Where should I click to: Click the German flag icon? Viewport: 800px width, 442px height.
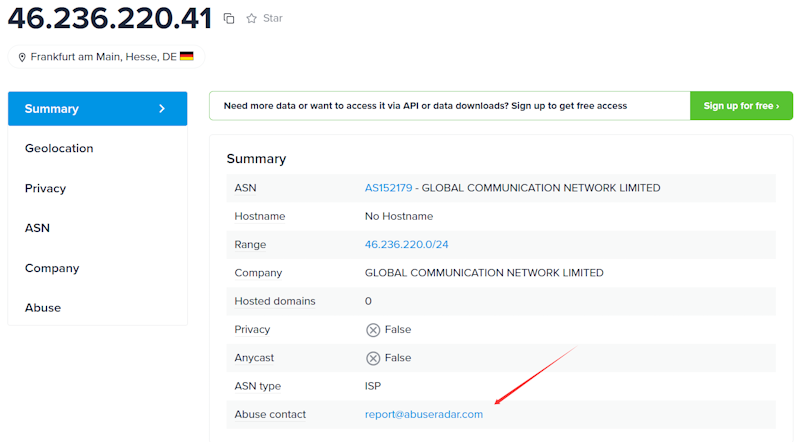pos(187,57)
